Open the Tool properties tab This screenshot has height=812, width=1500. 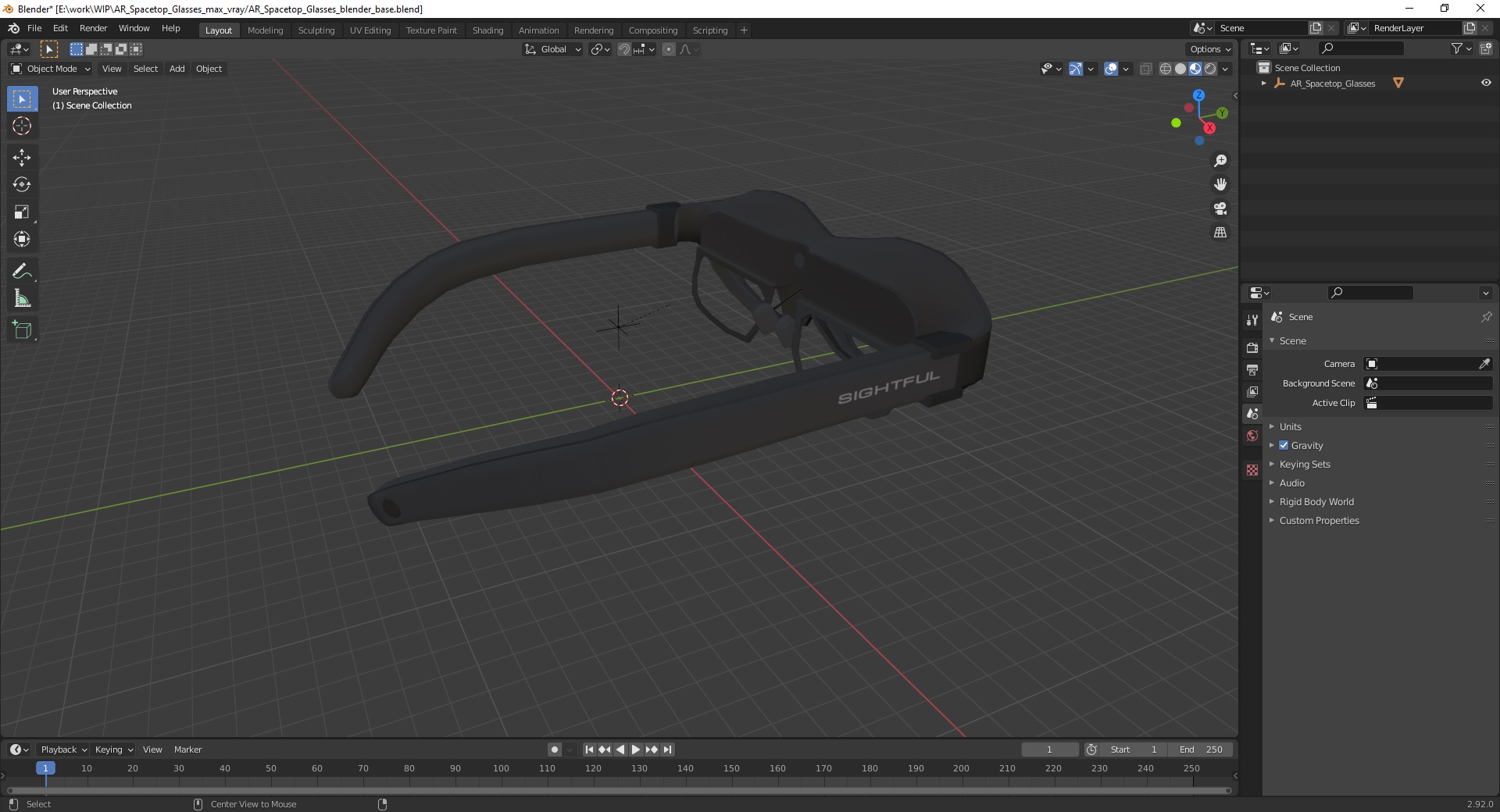(x=1252, y=320)
